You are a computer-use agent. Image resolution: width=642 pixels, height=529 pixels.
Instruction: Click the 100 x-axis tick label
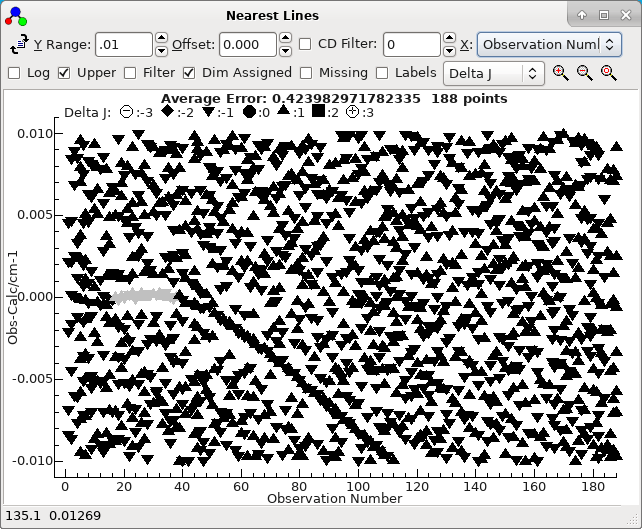coord(358,486)
